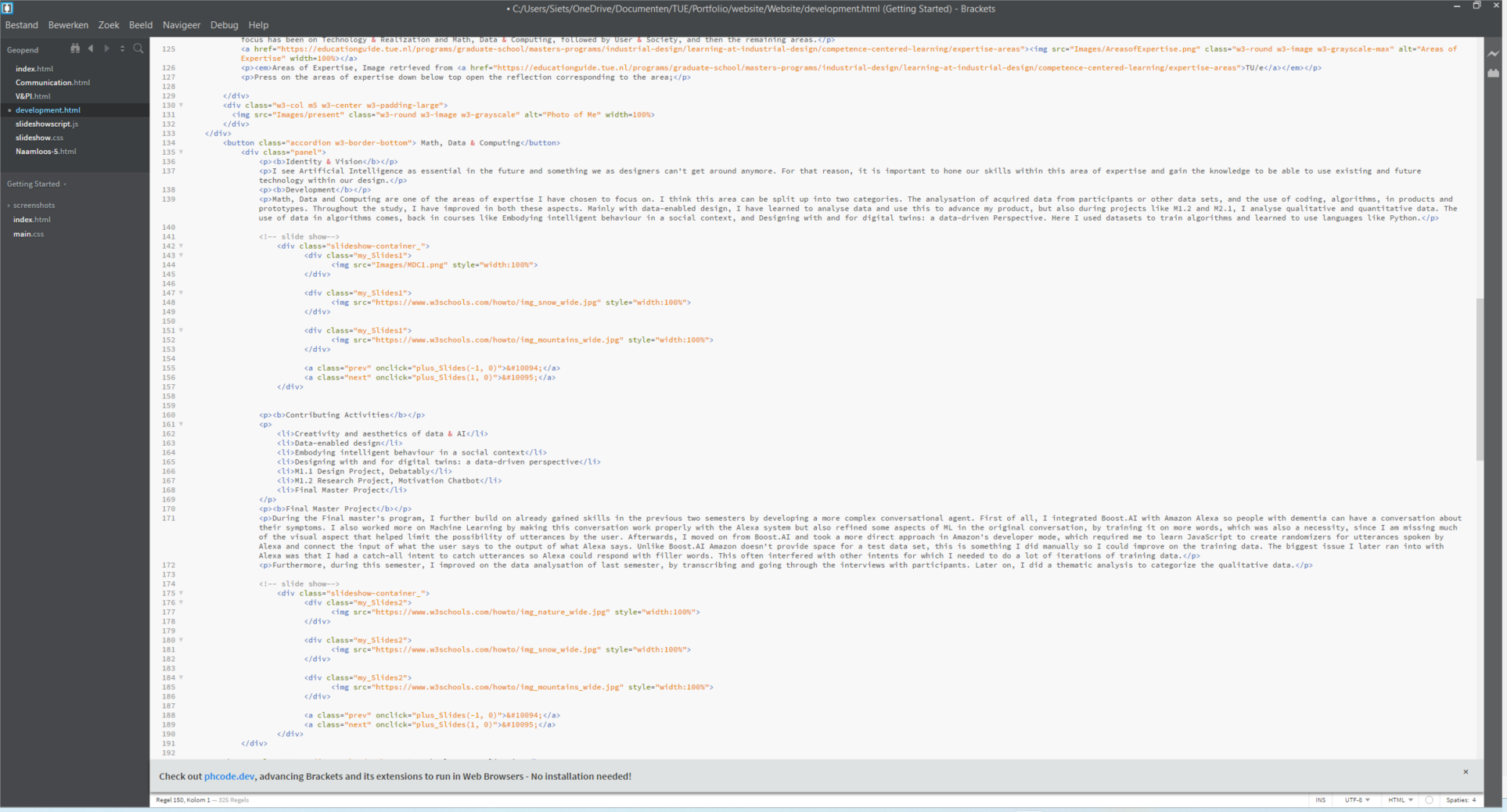
Task: Open the Getting Started project dropdown
Action: (36, 185)
